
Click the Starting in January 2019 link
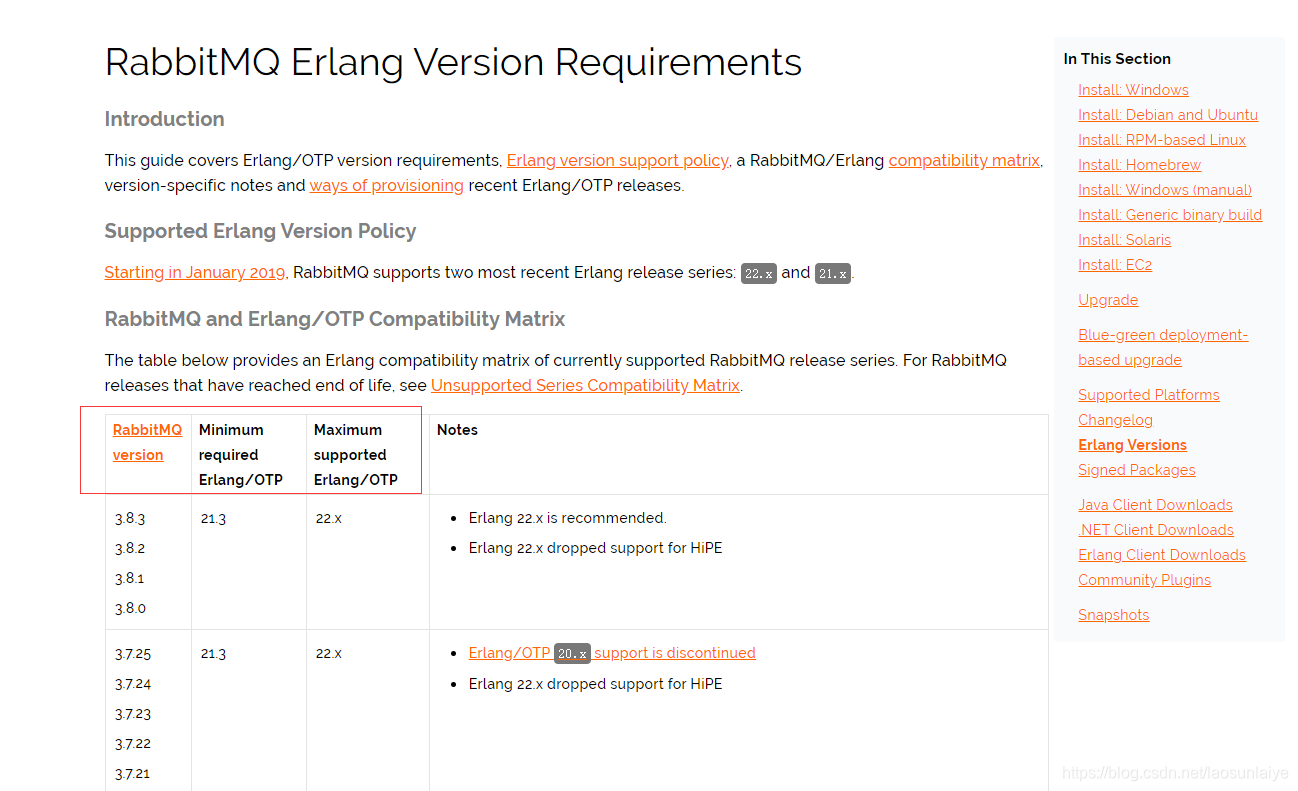coord(195,272)
